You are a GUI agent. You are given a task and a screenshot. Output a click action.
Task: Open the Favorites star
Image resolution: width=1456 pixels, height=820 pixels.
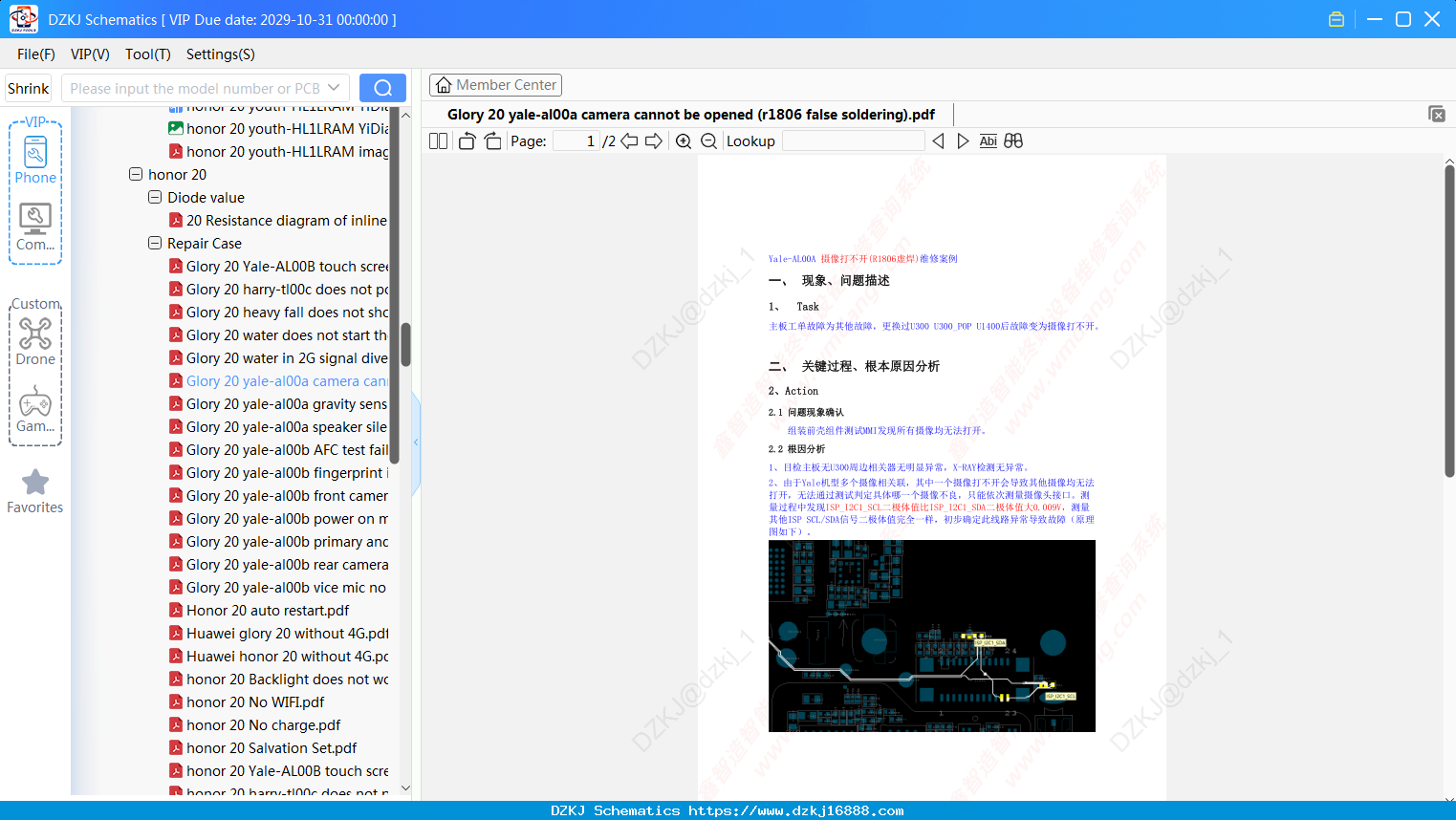pos(35,491)
